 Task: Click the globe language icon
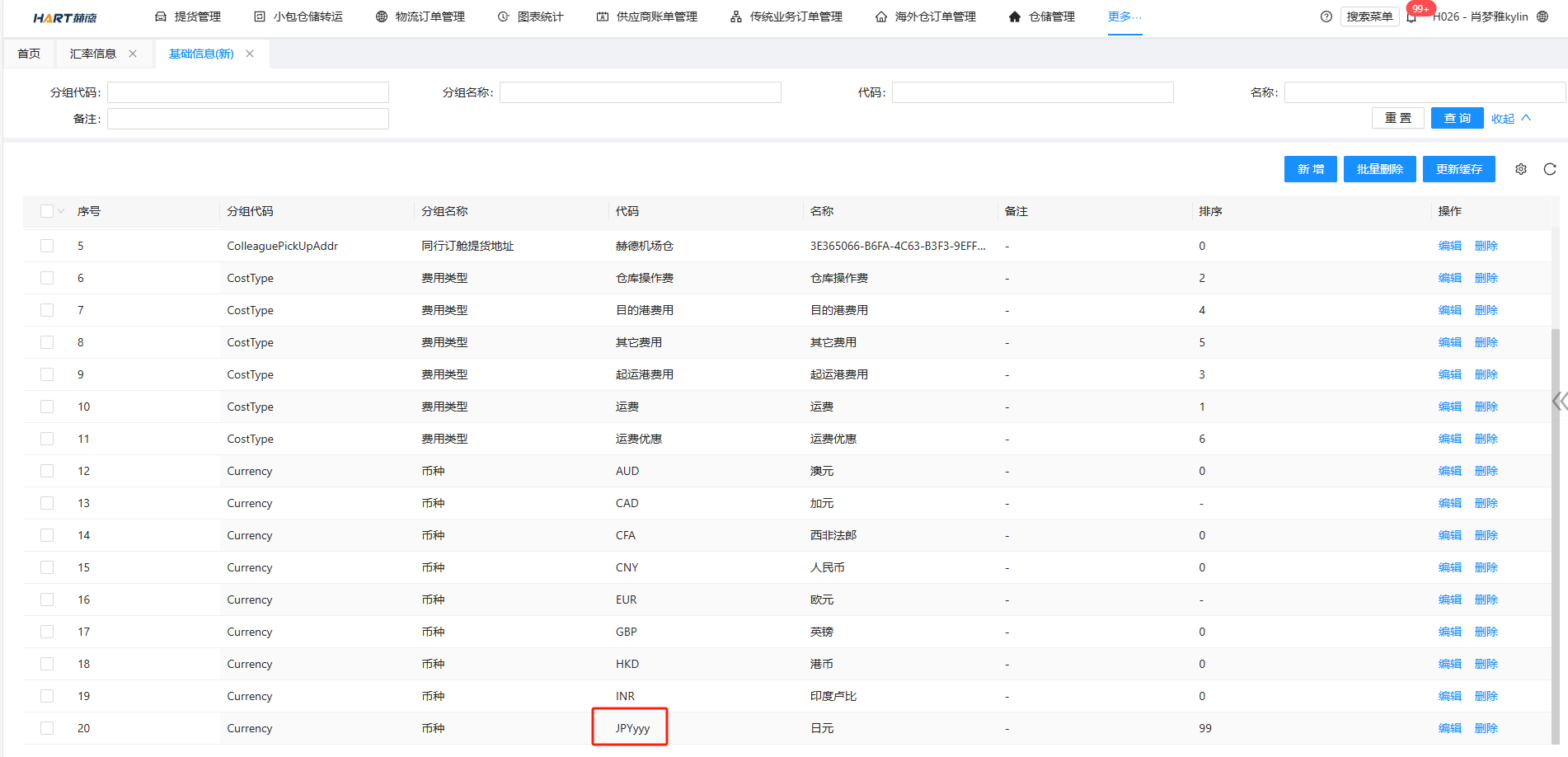(x=1542, y=16)
